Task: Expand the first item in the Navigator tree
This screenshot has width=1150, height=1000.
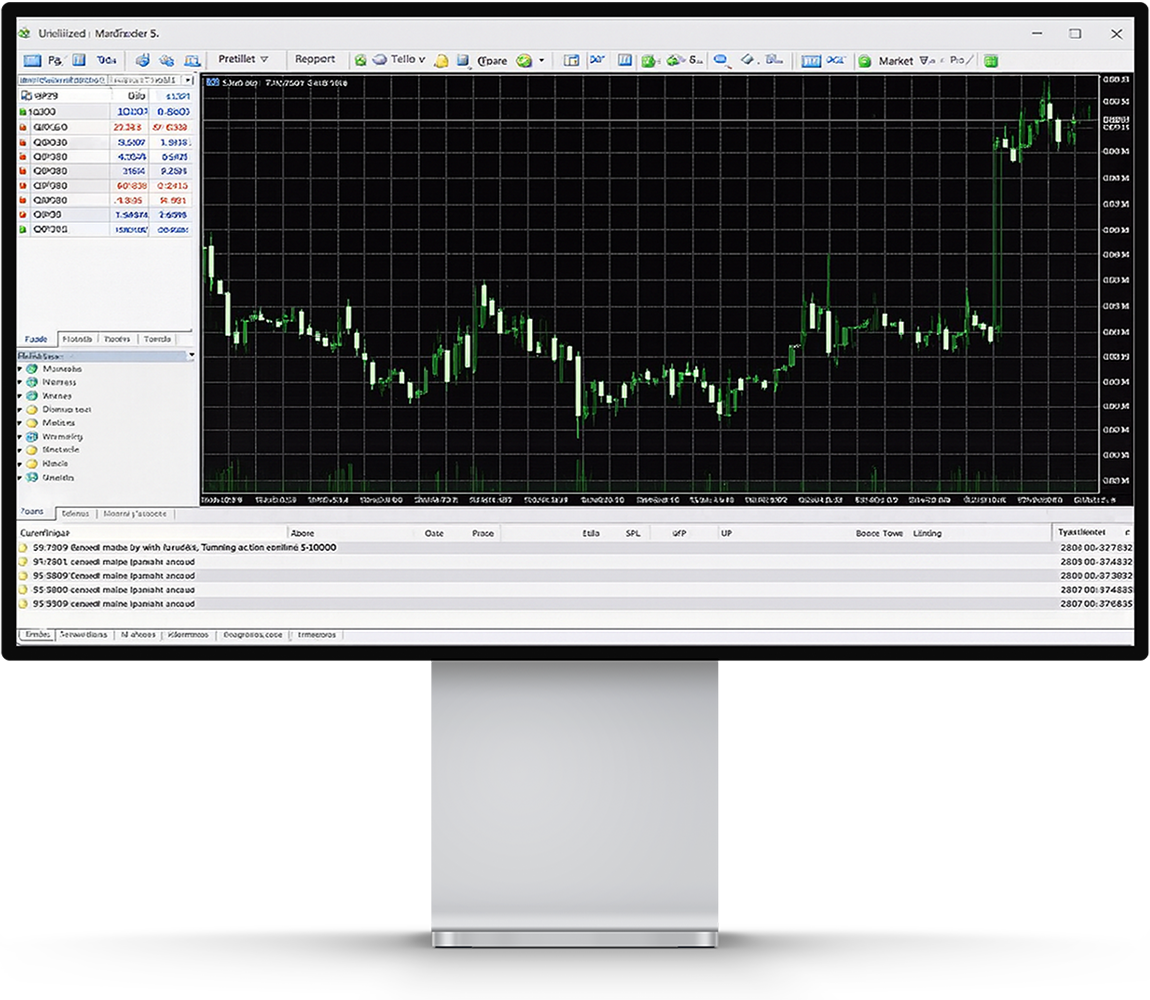Action: coord(19,369)
